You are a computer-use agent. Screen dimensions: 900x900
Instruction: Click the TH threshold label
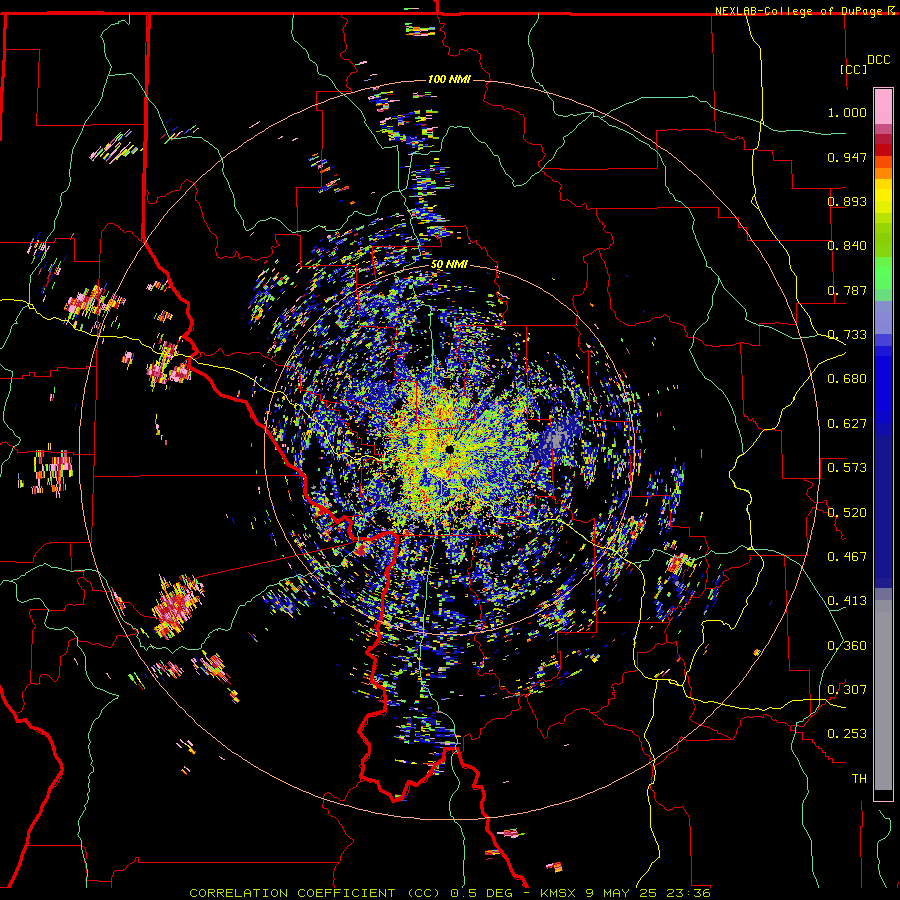tap(859, 779)
